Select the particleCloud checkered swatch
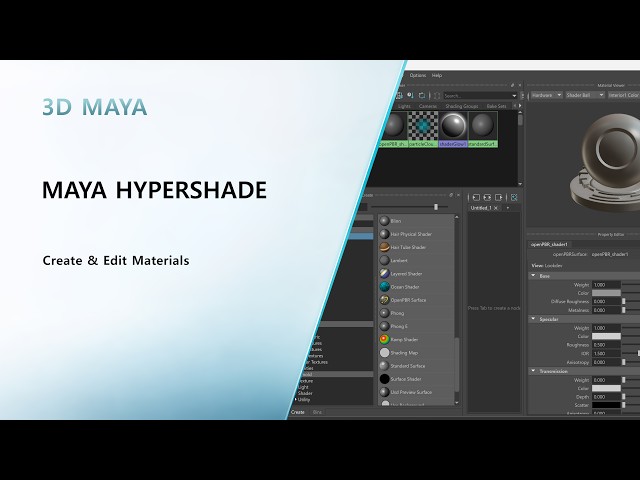The image size is (640, 480). pyautogui.click(x=423, y=129)
